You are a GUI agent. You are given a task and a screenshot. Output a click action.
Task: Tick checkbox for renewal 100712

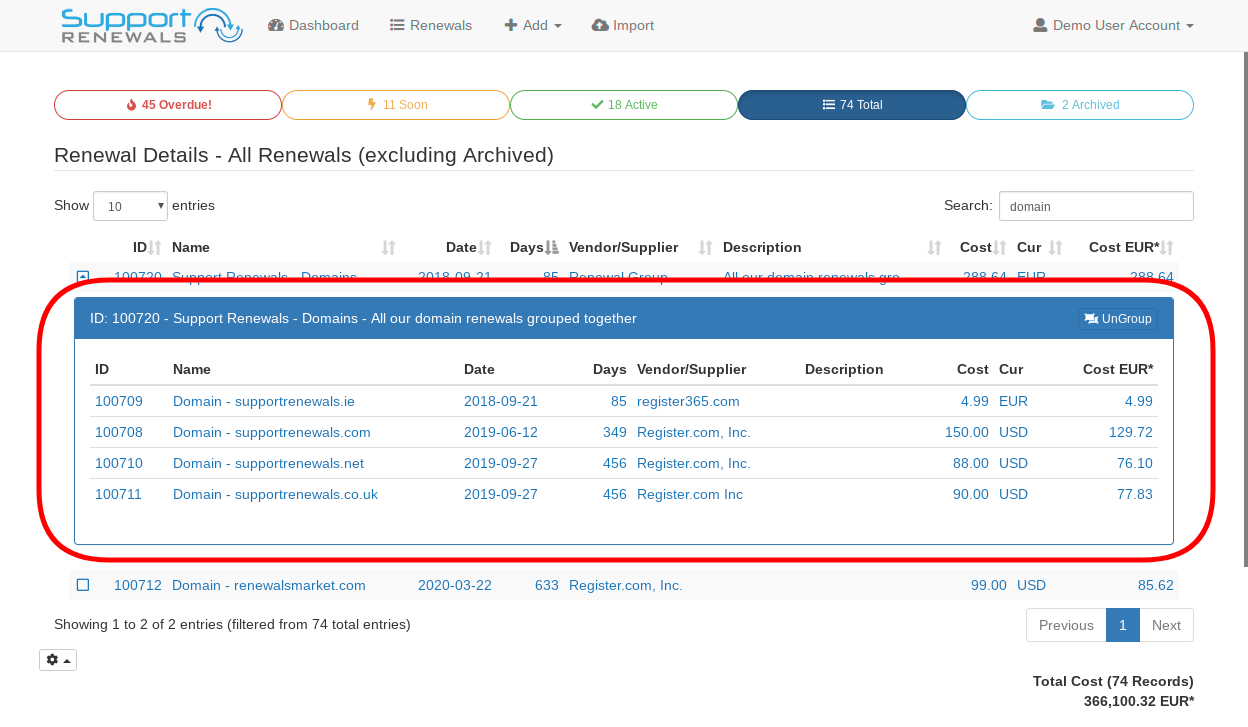click(83, 585)
